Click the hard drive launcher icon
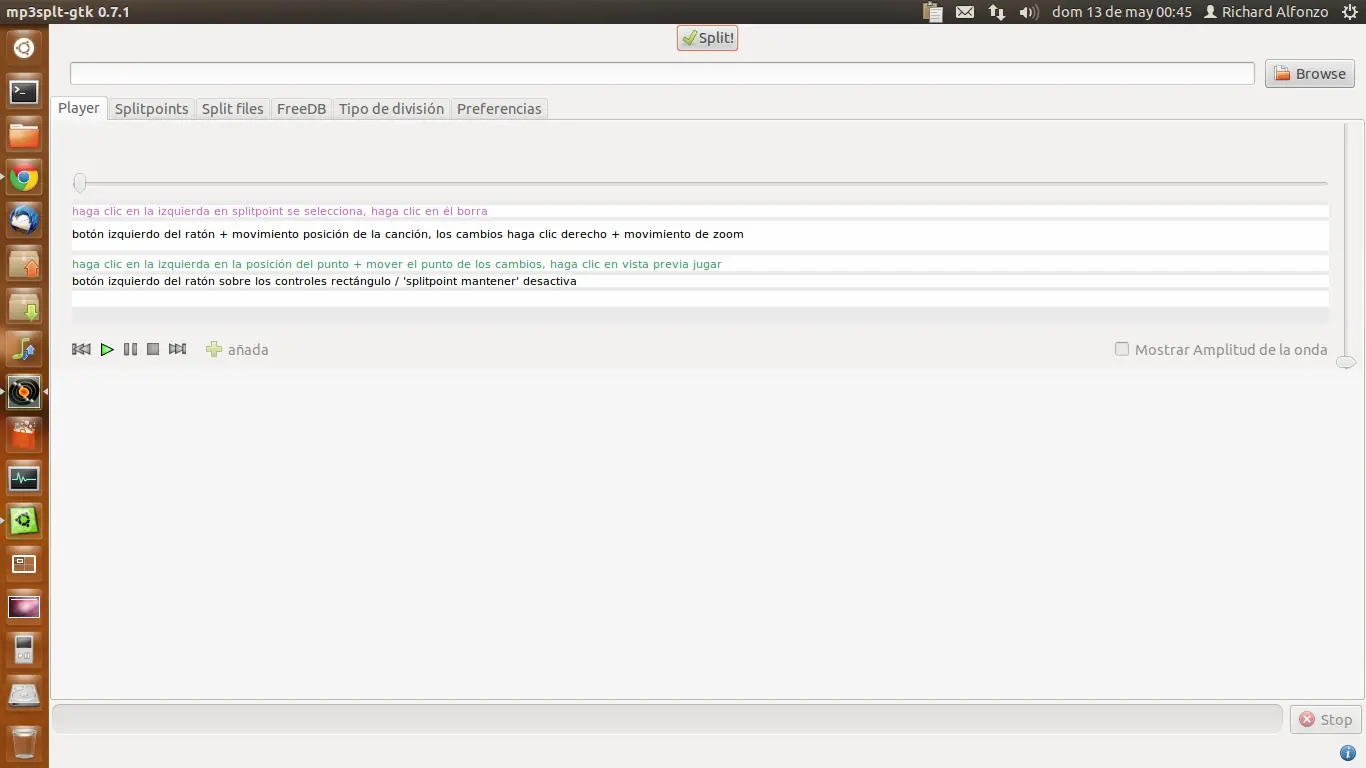Viewport: 1366px width, 768px height. (24, 693)
